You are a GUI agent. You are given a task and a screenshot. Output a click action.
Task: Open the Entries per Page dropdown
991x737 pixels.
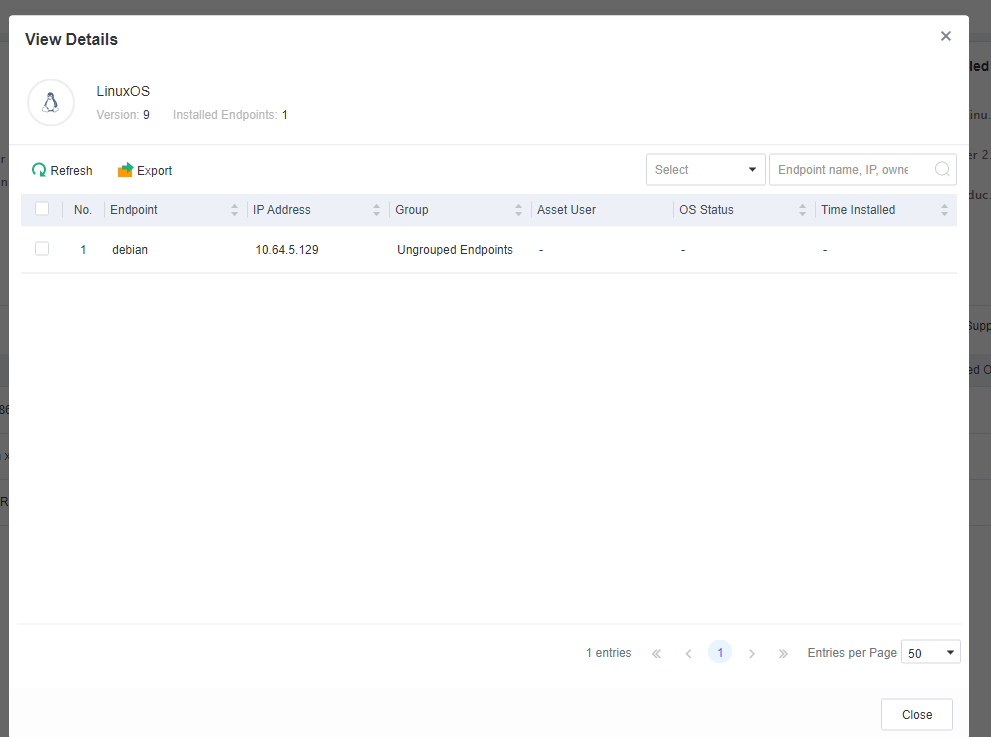(x=930, y=653)
